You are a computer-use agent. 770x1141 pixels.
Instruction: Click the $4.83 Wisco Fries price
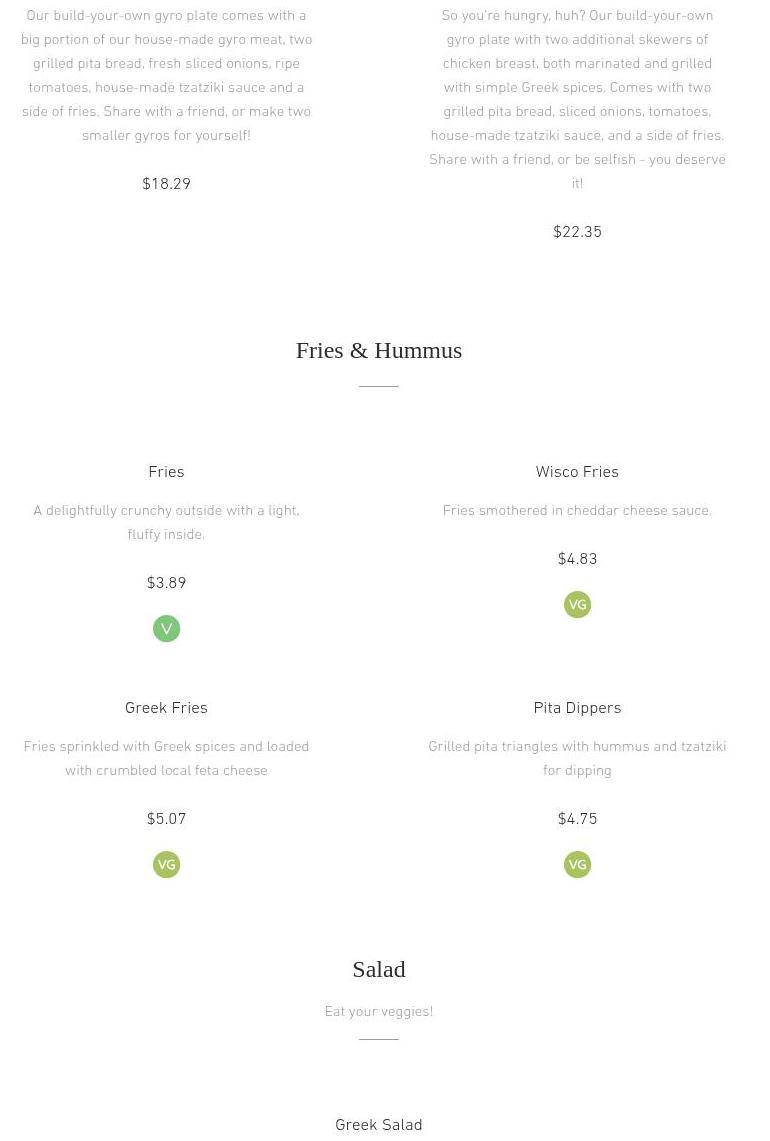click(x=577, y=559)
